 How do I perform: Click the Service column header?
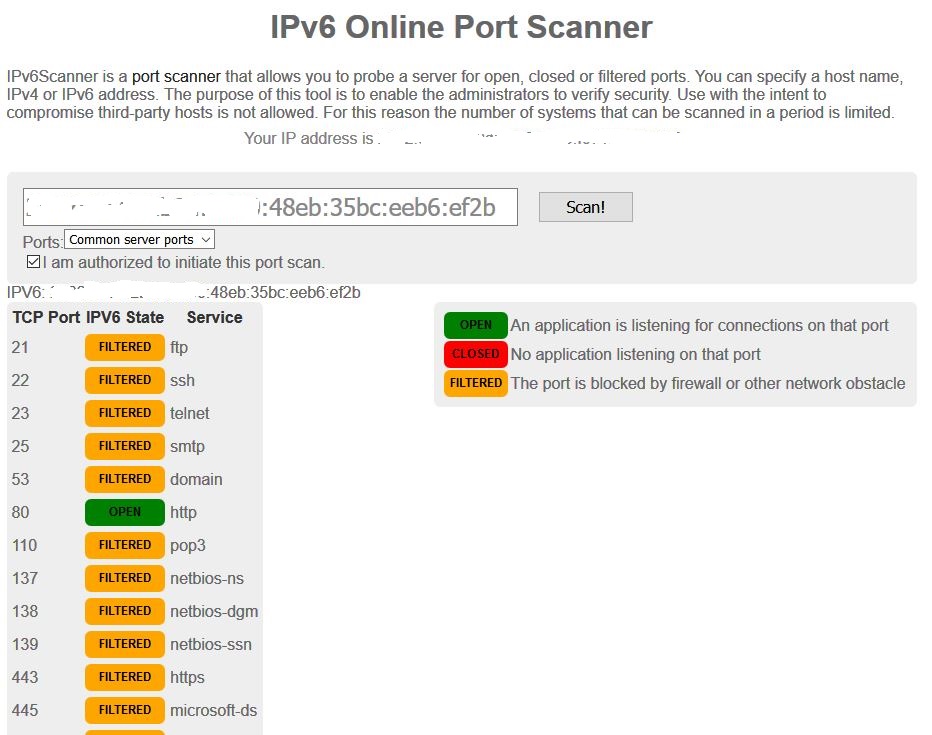click(212, 317)
